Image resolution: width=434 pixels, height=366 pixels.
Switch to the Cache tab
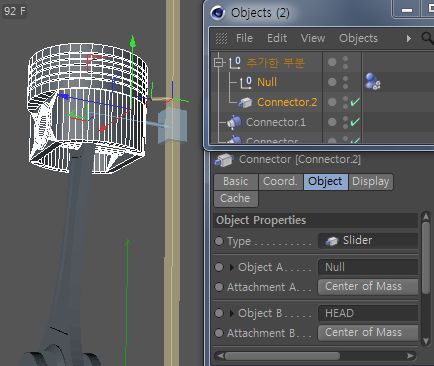coord(236,199)
